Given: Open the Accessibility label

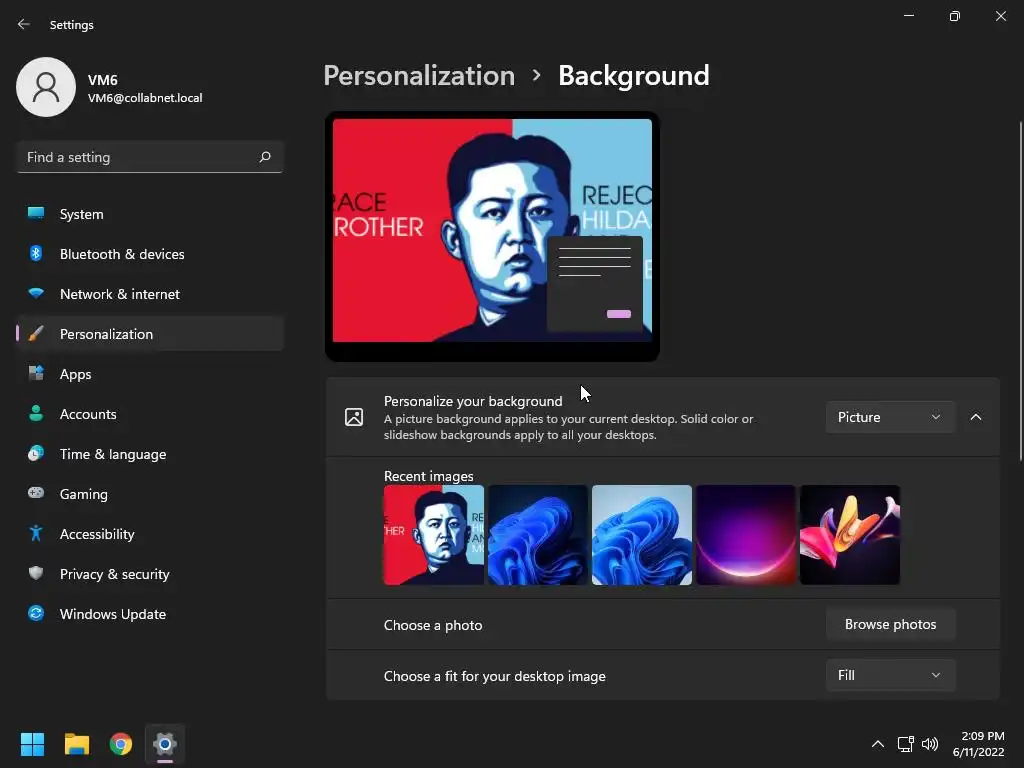Looking at the screenshot, I should pyautogui.click(x=97, y=534).
